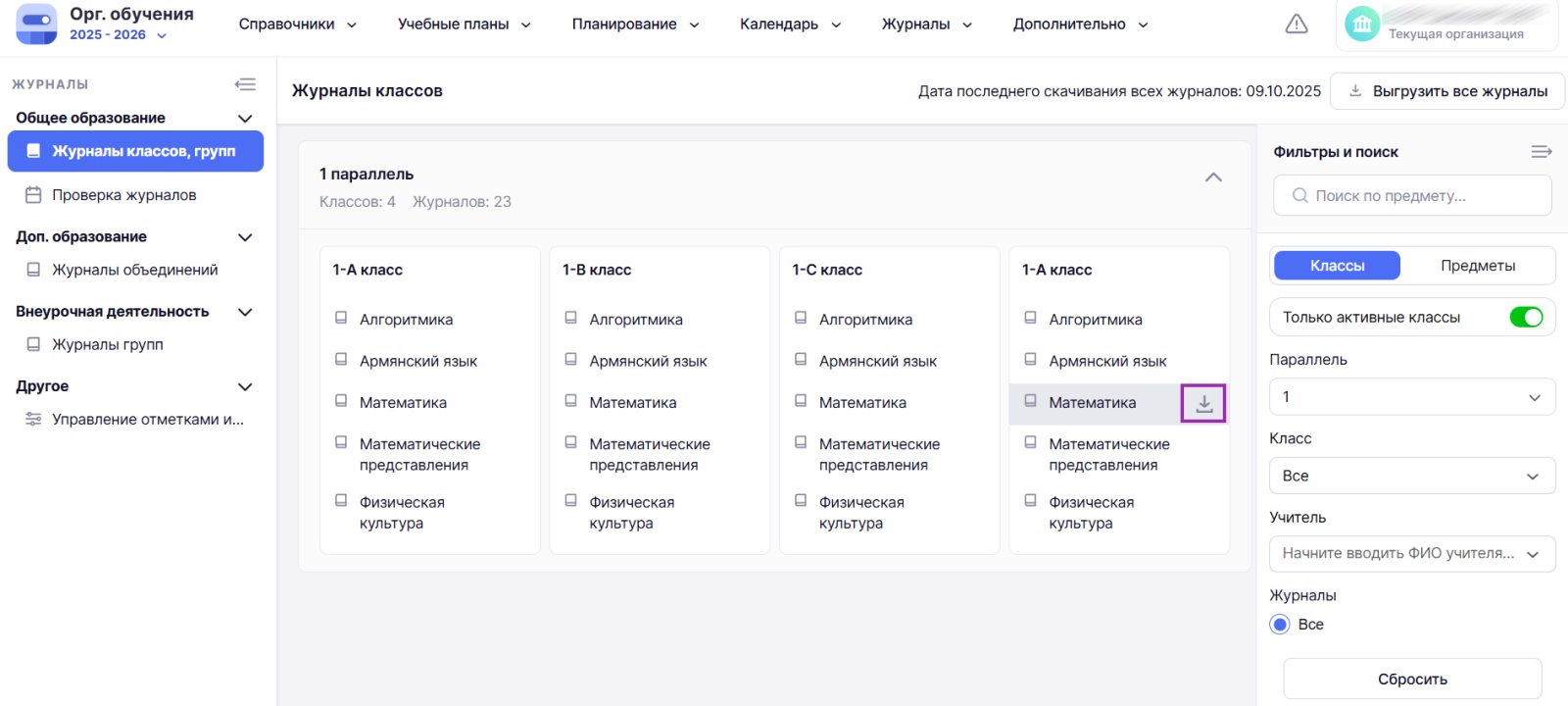
Task: Click the app logo icon top left
Action: [x=36, y=25]
